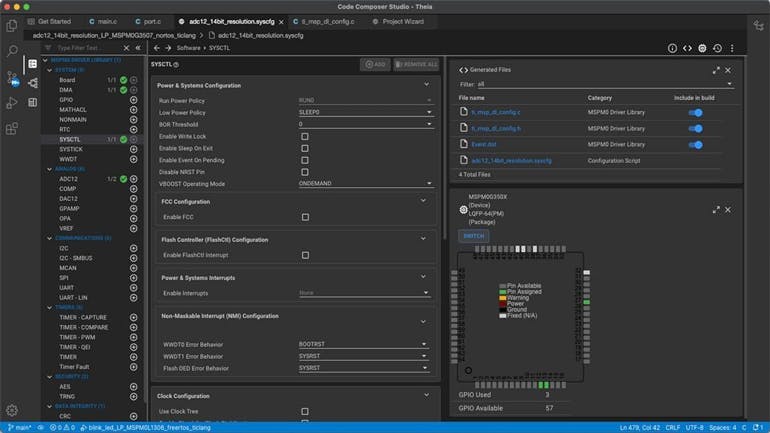
Task: Open the Search icon in activity bar
Action: coord(12,51)
